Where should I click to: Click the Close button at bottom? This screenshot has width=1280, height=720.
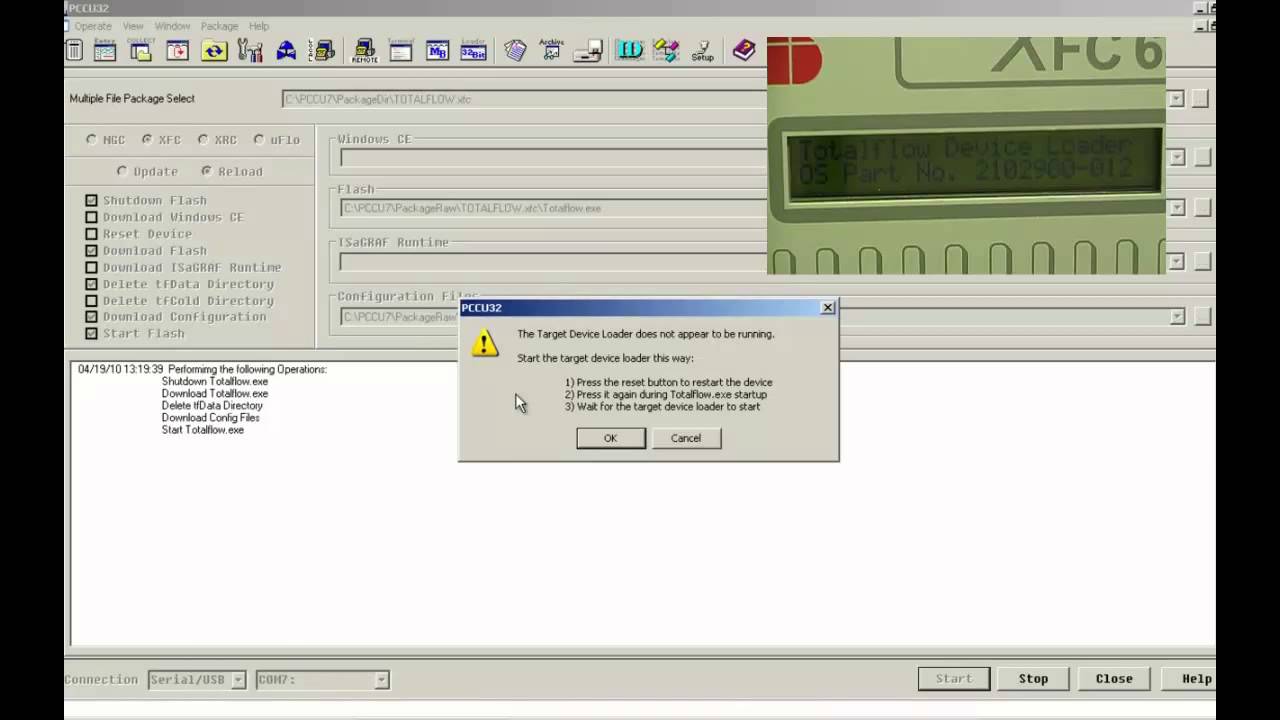point(1114,679)
